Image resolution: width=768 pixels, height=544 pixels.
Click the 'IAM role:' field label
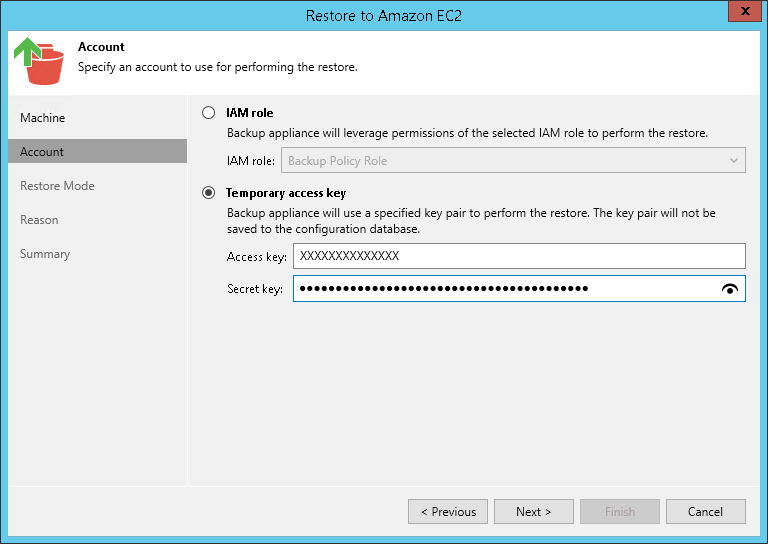click(x=251, y=161)
